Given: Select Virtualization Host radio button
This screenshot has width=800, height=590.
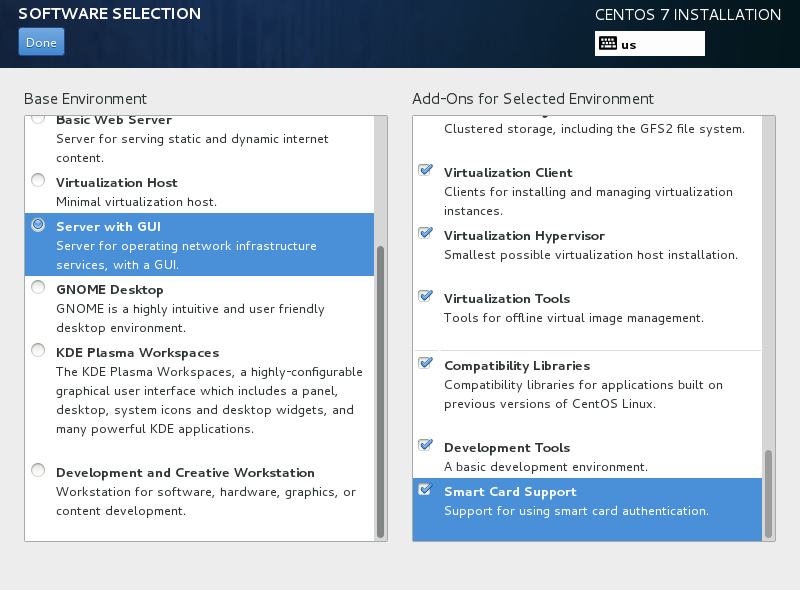Looking at the screenshot, I should tap(38, 181).
